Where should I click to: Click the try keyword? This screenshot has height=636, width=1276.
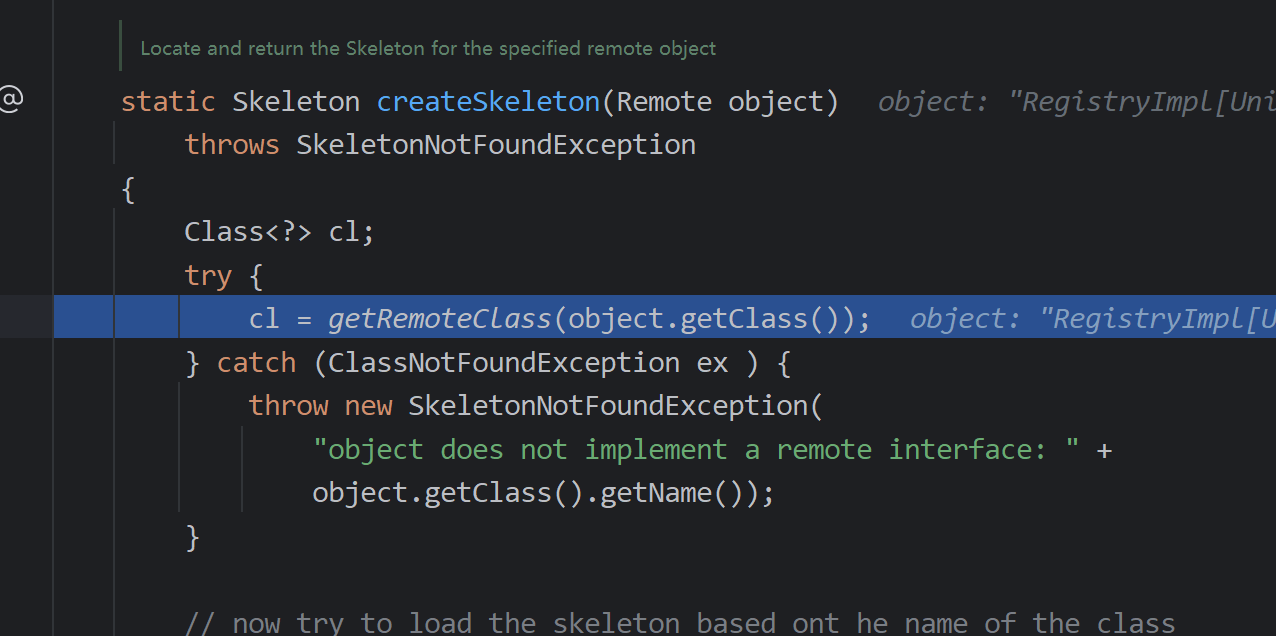[x=208, y=276]
